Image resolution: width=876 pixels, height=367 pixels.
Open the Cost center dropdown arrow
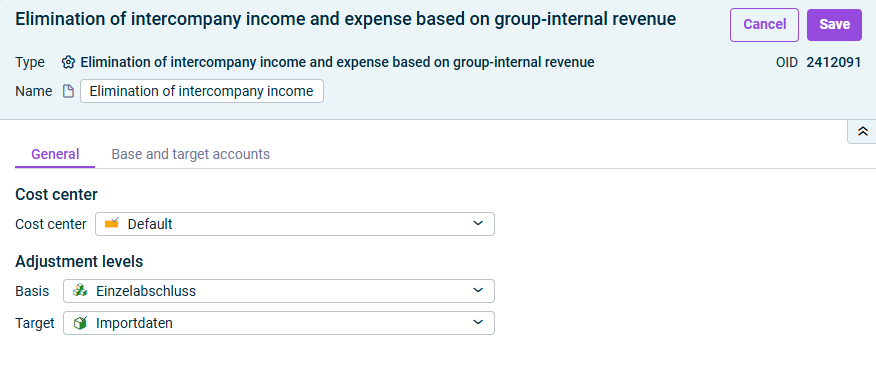click(x=478, y=224)
